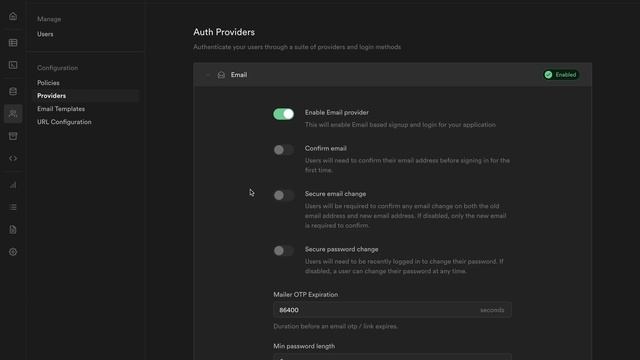Click the Auth Providers page heading
640x360 pixels.
point(224,32)
